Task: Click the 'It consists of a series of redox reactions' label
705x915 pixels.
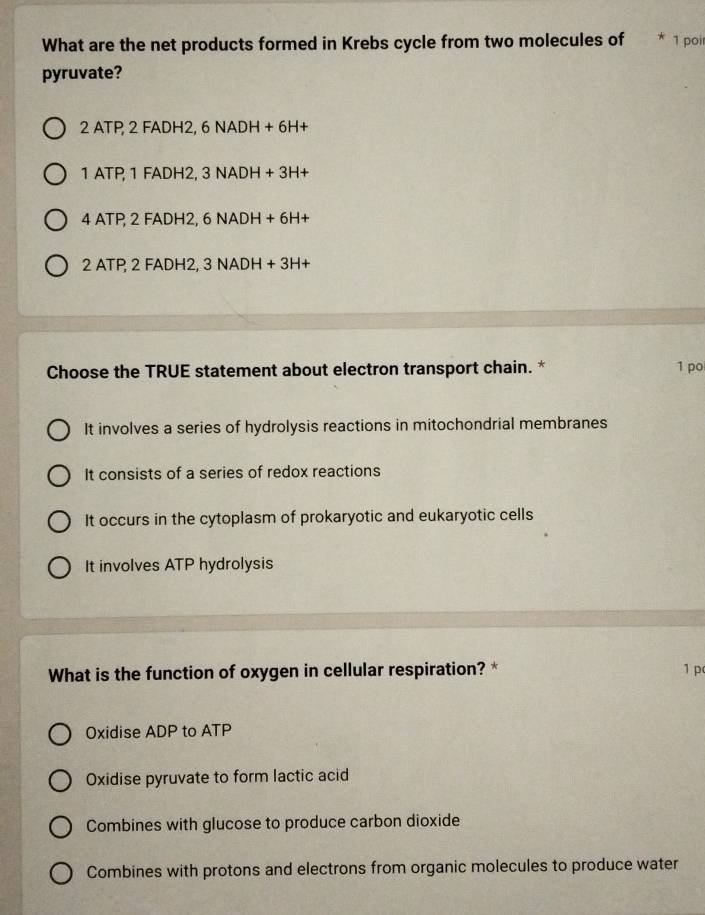Action: click(x=232, y=472)
